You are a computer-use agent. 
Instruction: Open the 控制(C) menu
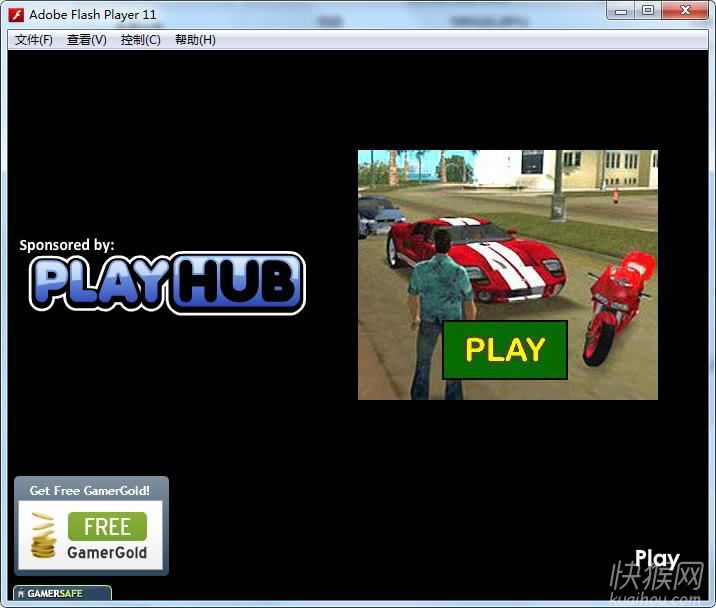coord(140,40)
